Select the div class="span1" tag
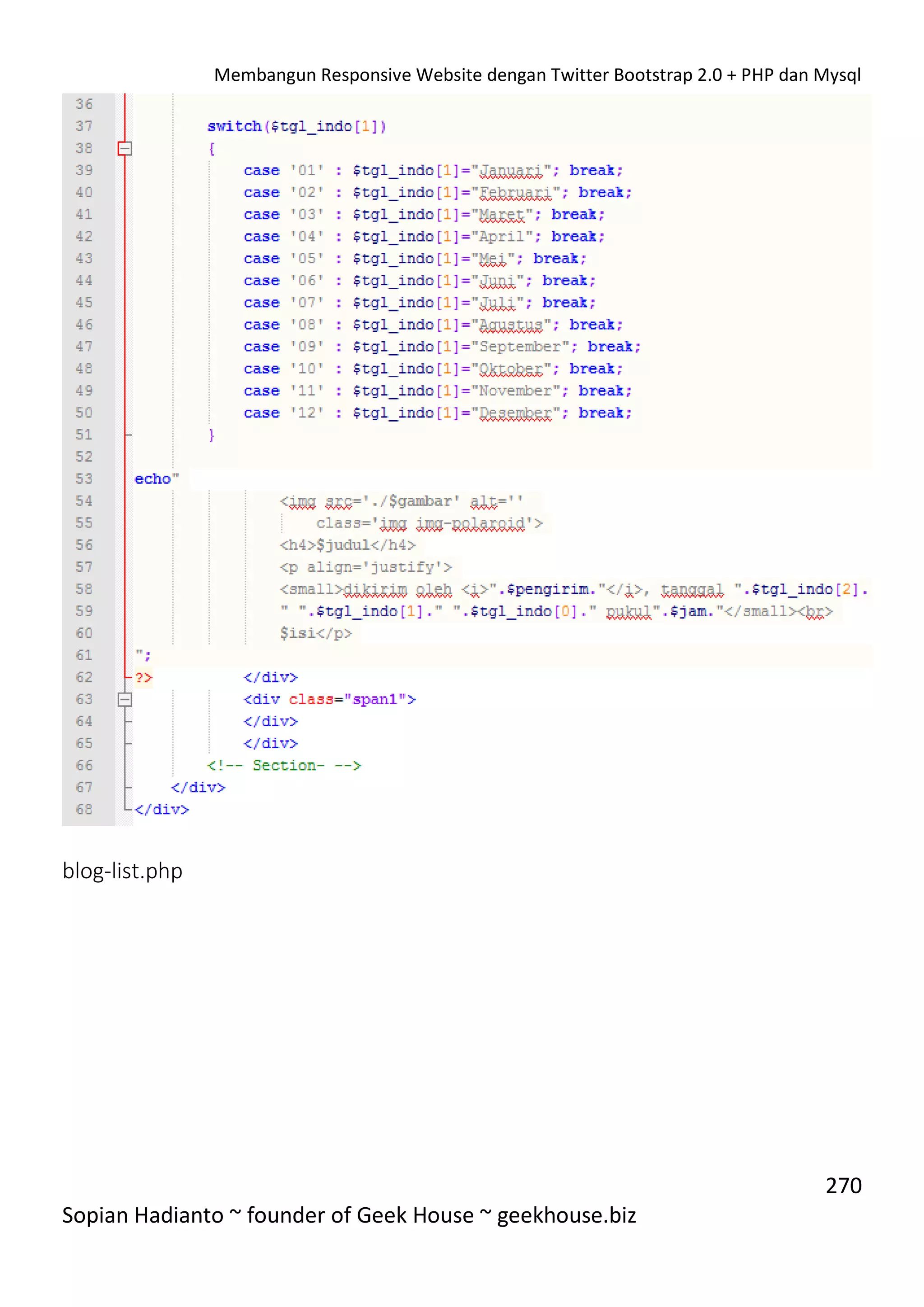924x1307 pixels. tap(329, 700)
